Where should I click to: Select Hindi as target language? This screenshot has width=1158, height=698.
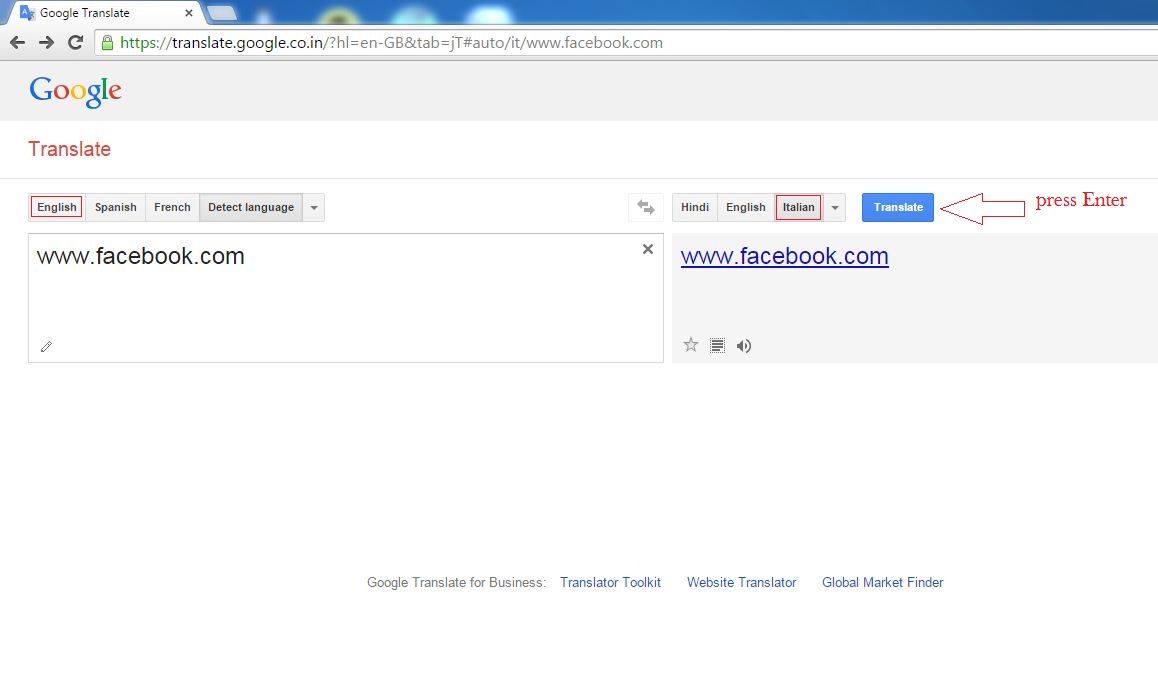click(695, 208)
